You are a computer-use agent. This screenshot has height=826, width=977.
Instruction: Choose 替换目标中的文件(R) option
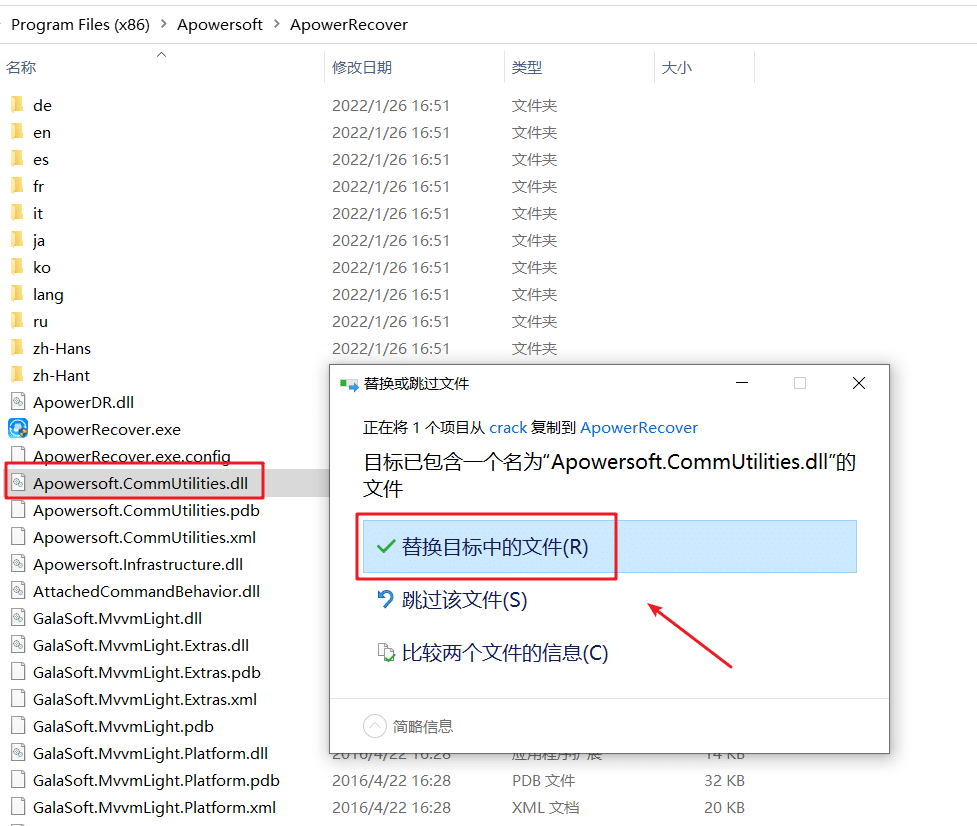[x=609, y=546]
